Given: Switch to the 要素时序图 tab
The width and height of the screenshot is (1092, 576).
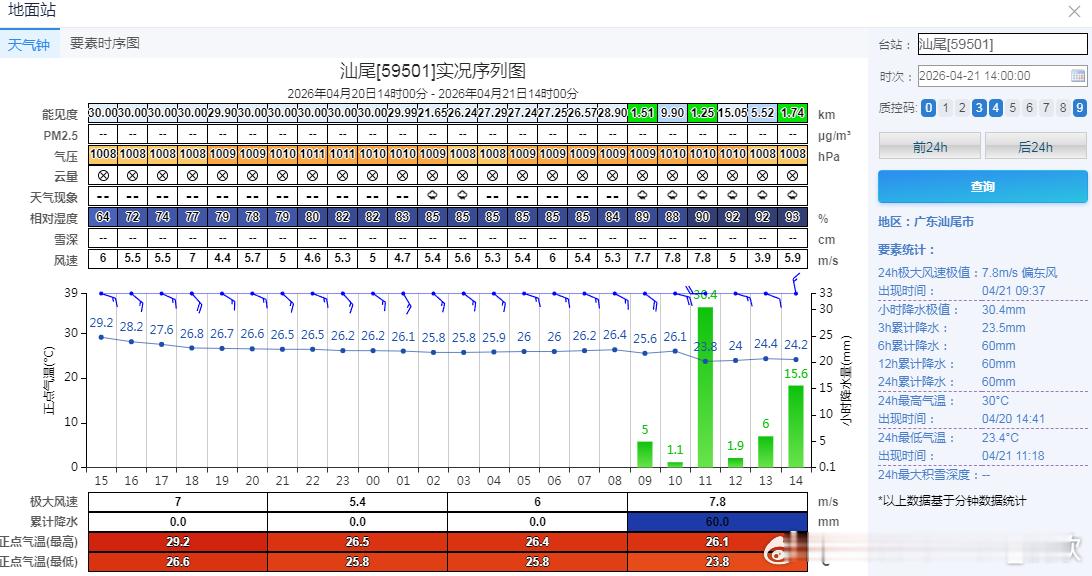Looking at the screenshot, I should click(105, 43).
